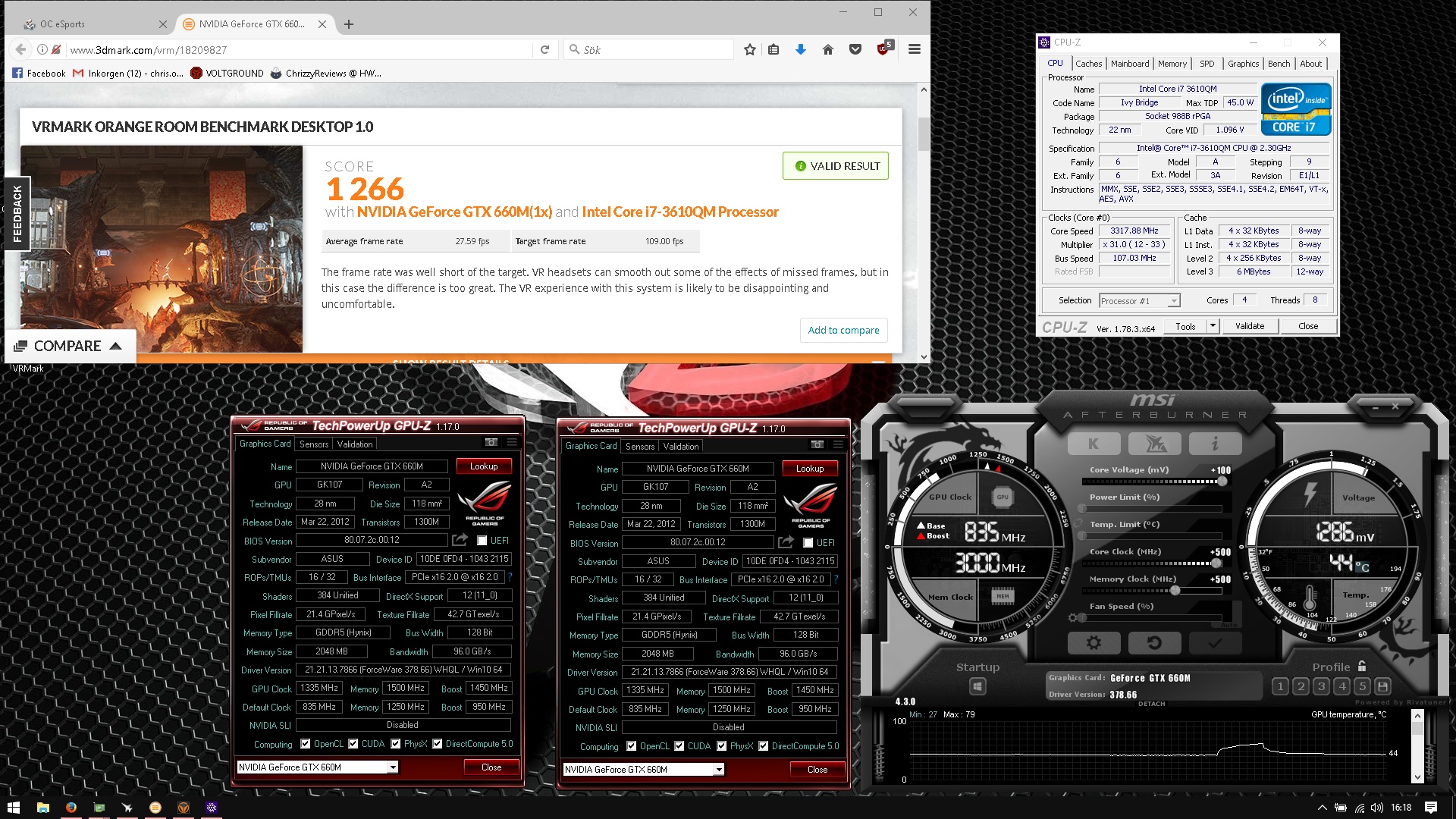Toggle the UEFI checkbox in right GPU-Z

tap(808, 543)
